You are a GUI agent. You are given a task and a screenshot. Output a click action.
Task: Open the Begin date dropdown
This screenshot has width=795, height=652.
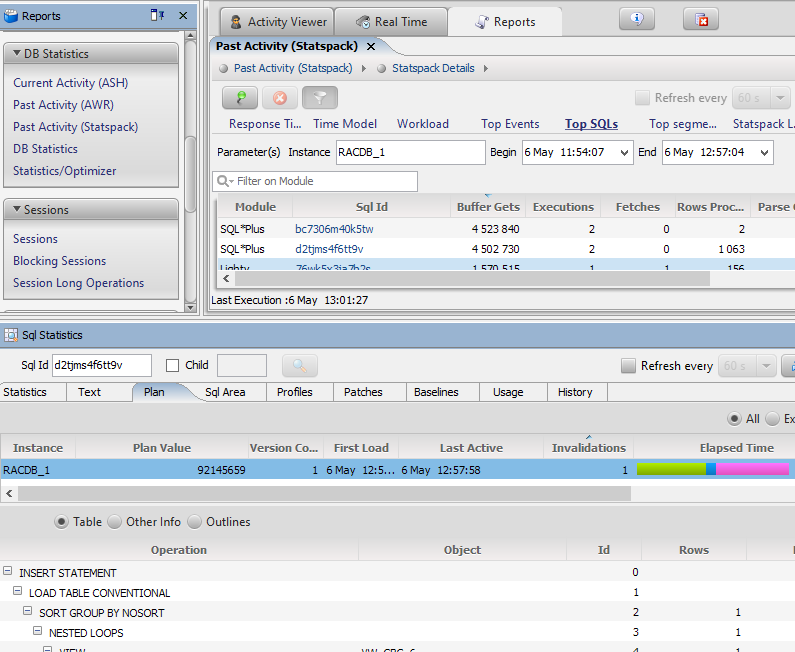(624, 152)
